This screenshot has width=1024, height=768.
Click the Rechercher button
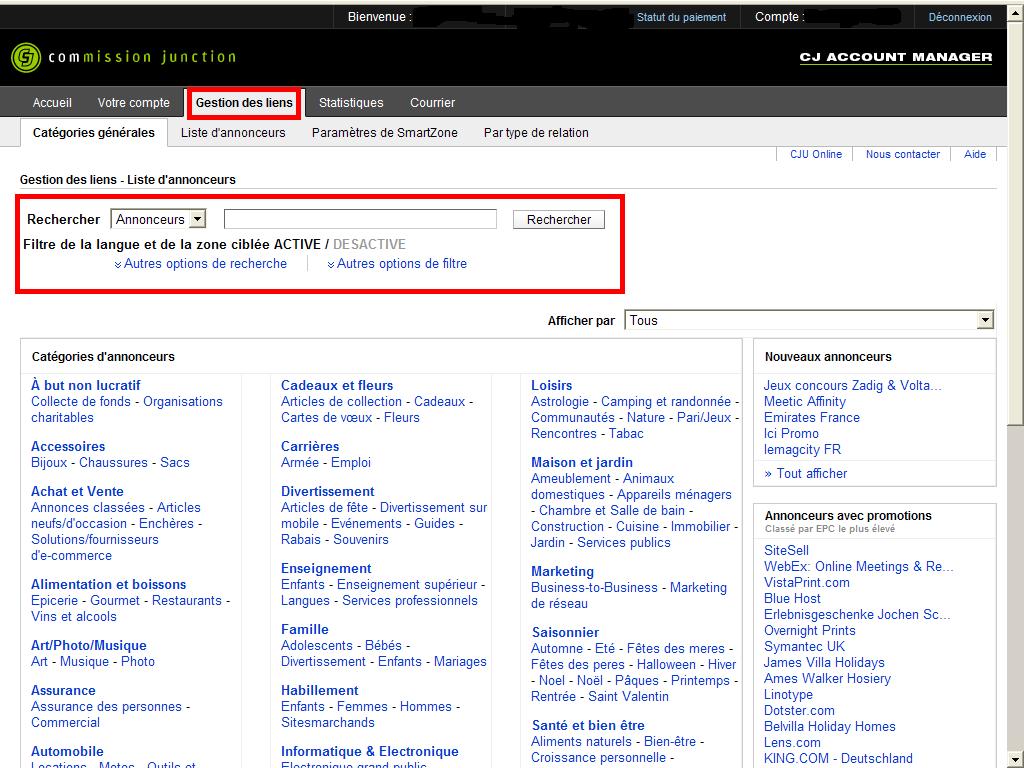(x=559, y=219)
